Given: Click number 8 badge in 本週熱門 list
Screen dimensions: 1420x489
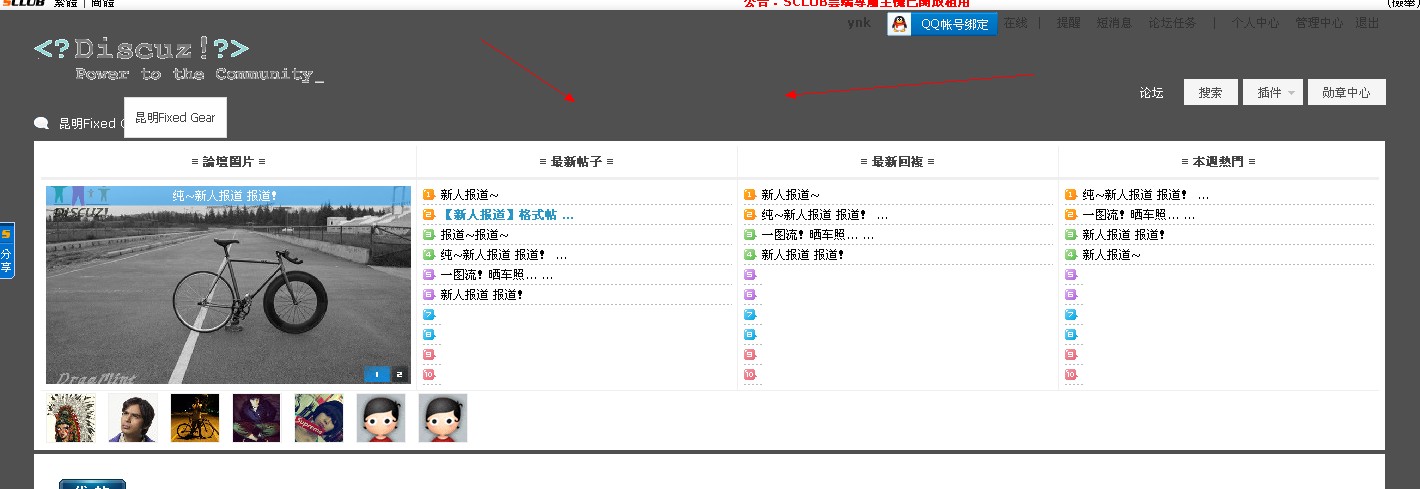Looking at the screenshot, I should coord(1070,335).
